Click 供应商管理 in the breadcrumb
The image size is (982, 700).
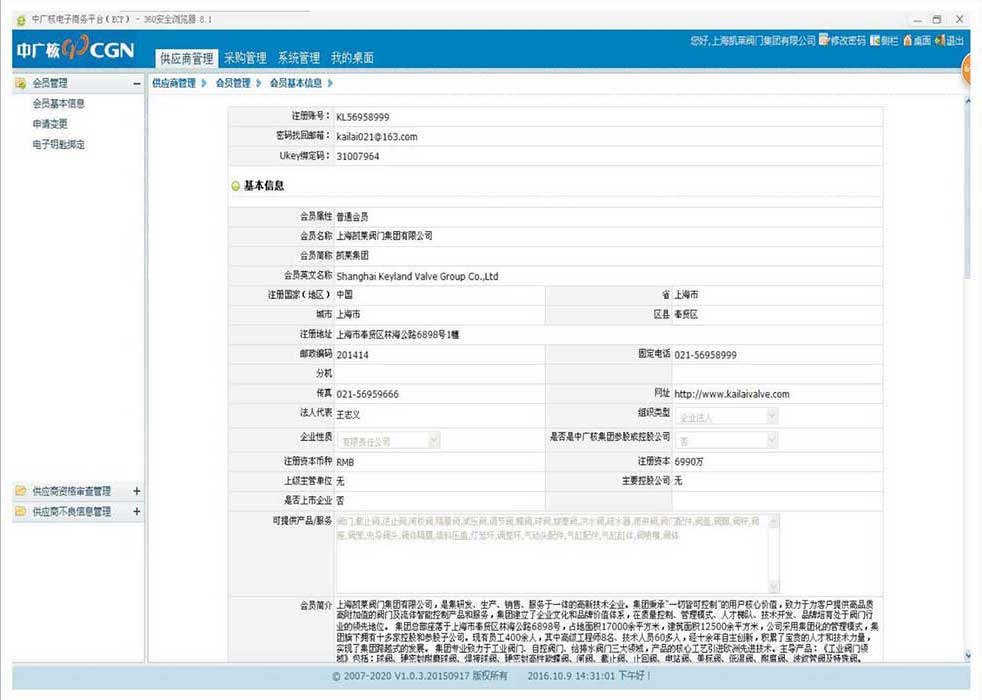(174, 83)
